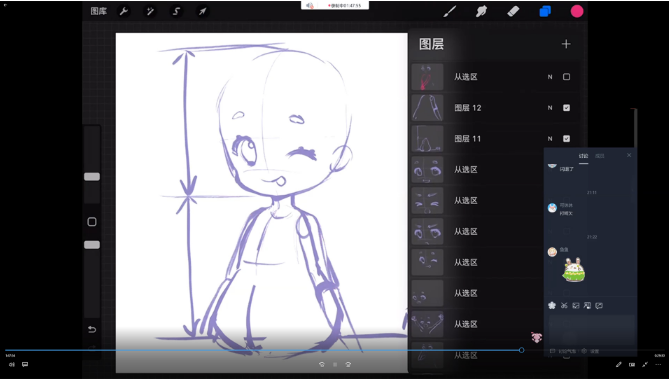The width and height of the screenshot is (669, 379).
Task: Close the chat panel with X
Action: point(629,155)
